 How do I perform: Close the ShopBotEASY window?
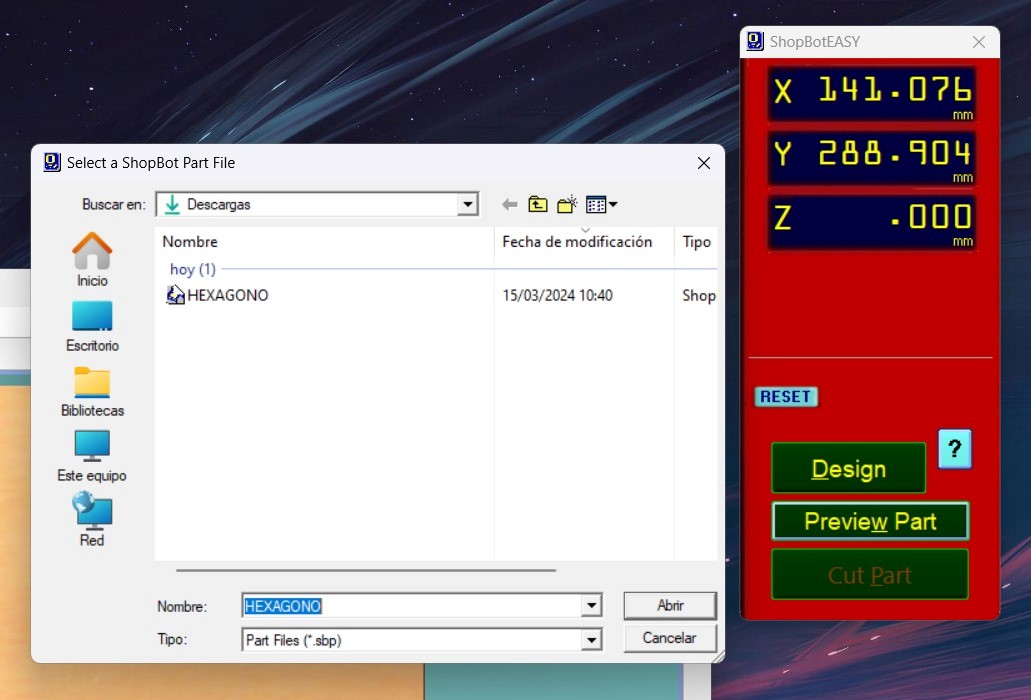978,42
